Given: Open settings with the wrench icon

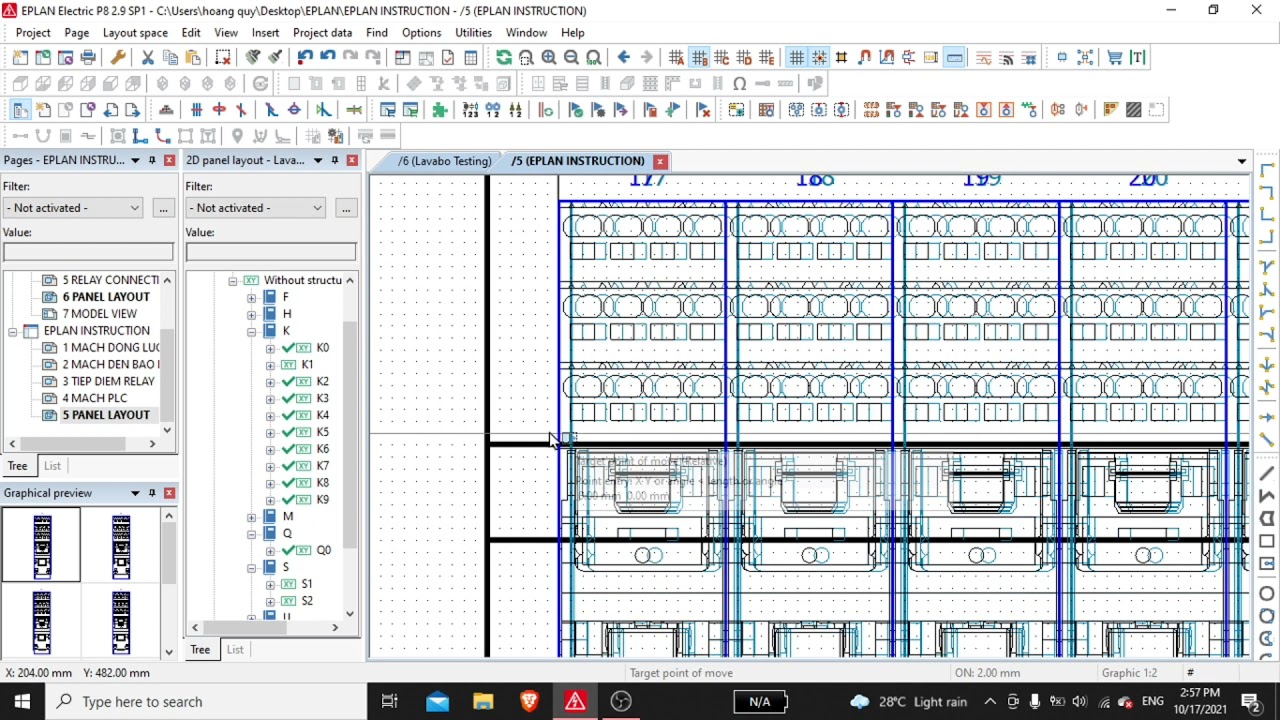Looking at the screenshot, I should click(x=118, y=58).
